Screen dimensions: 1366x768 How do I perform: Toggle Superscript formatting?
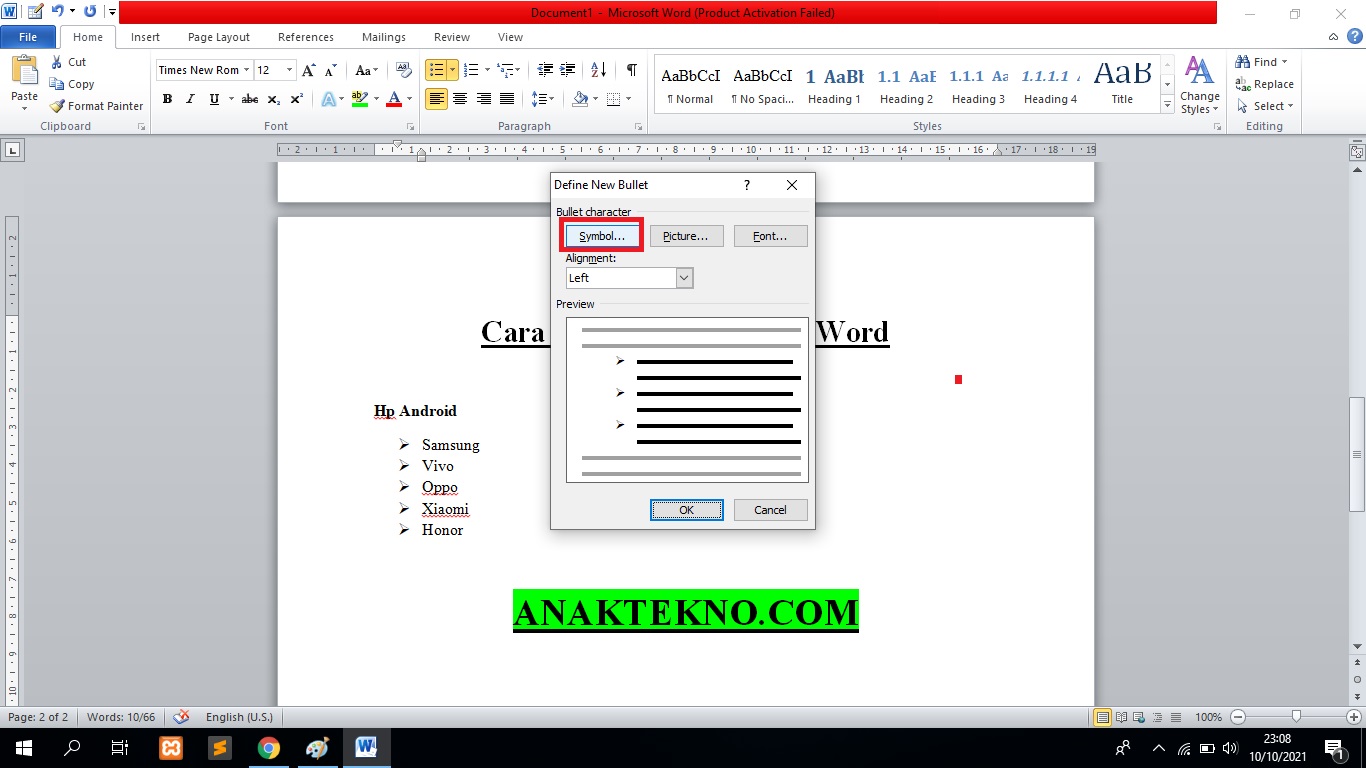pyautogui.click(x=296, y=99)
